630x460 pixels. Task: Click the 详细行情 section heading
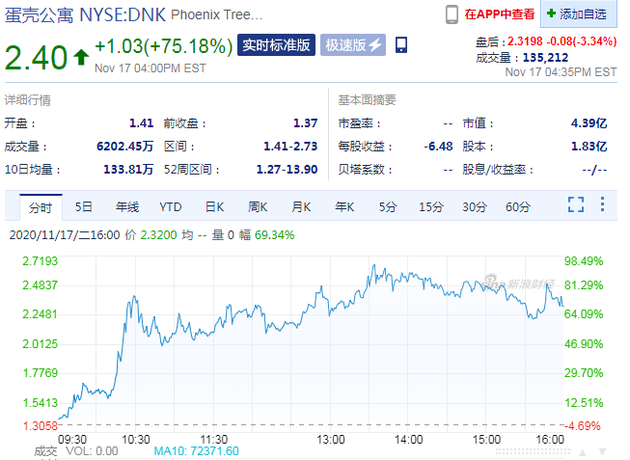27,100
